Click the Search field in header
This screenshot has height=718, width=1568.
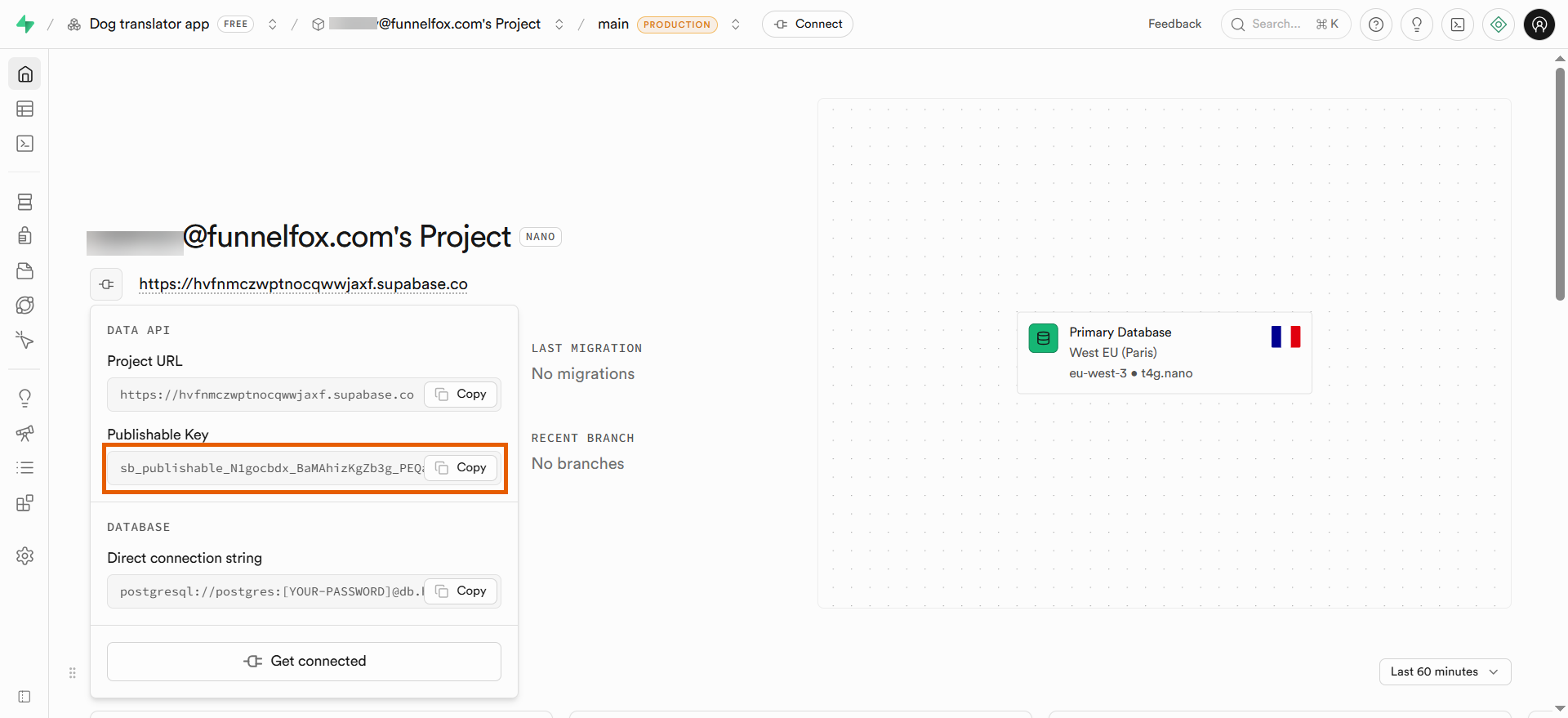(x=1285, y=25)
